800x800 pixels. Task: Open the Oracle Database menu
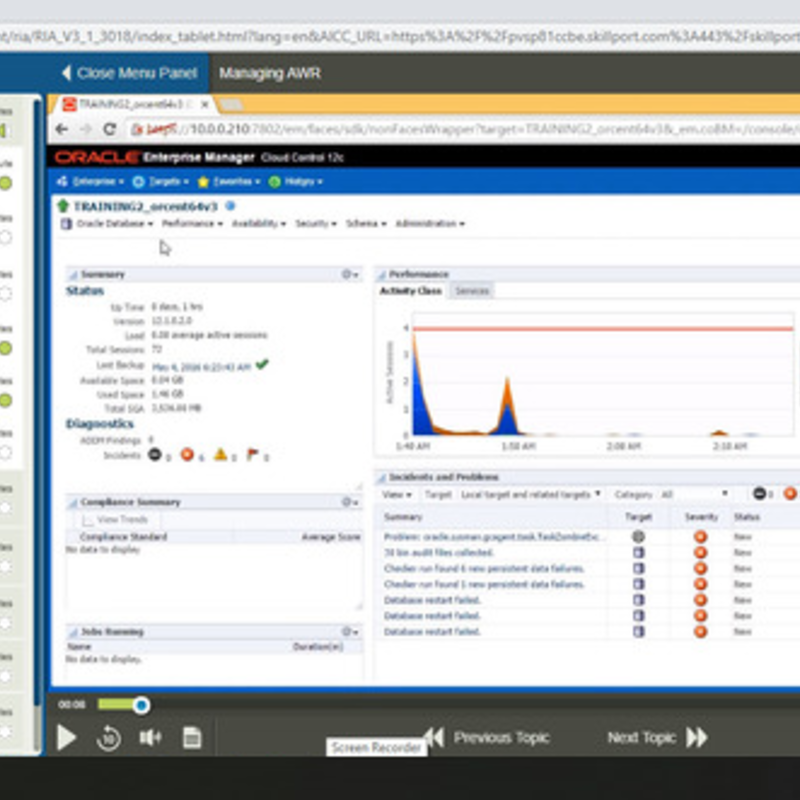point(107,223)
